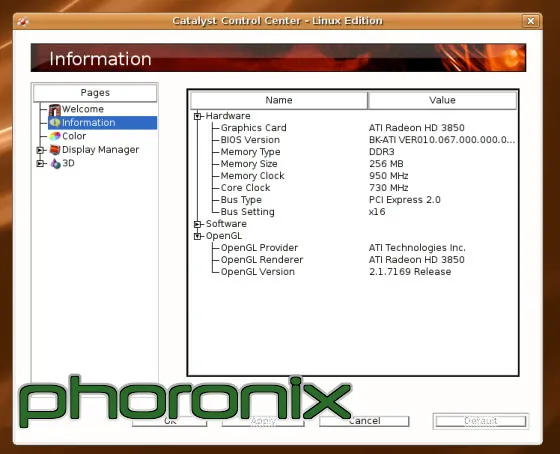The image size is (560, 454).
Task: Select the OpenGL Provider row
Action: [x=259, y=248]
